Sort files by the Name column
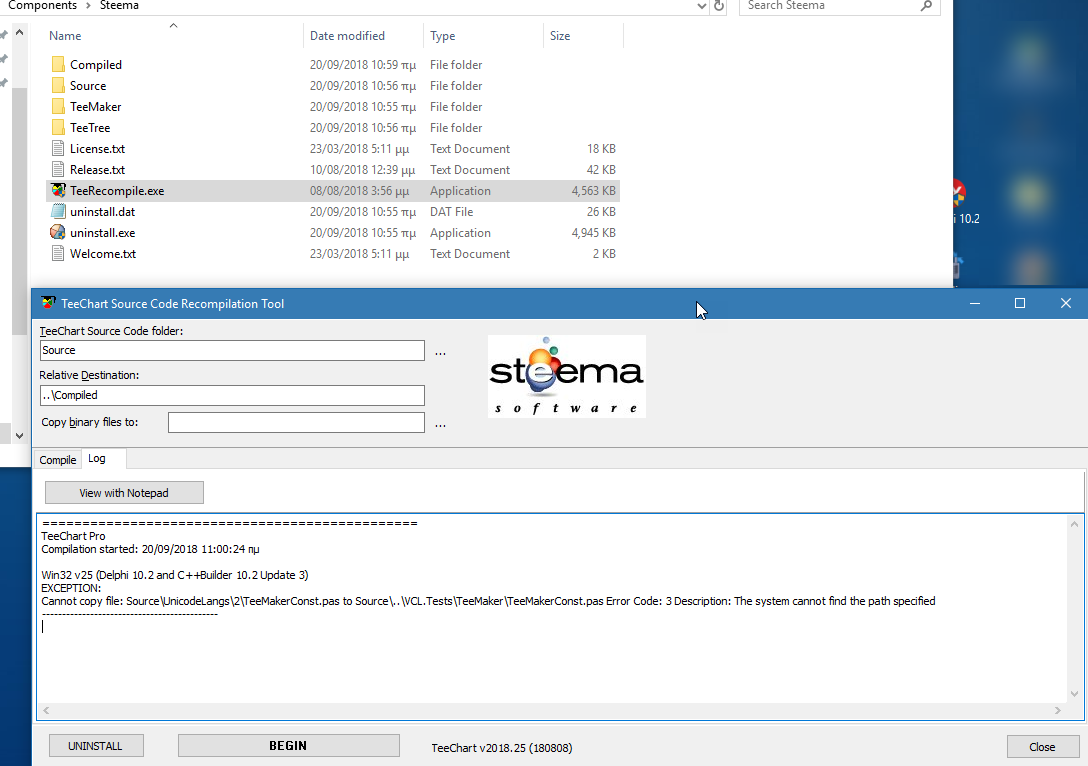The image size is (1088, 766). (x=65, y=36)
